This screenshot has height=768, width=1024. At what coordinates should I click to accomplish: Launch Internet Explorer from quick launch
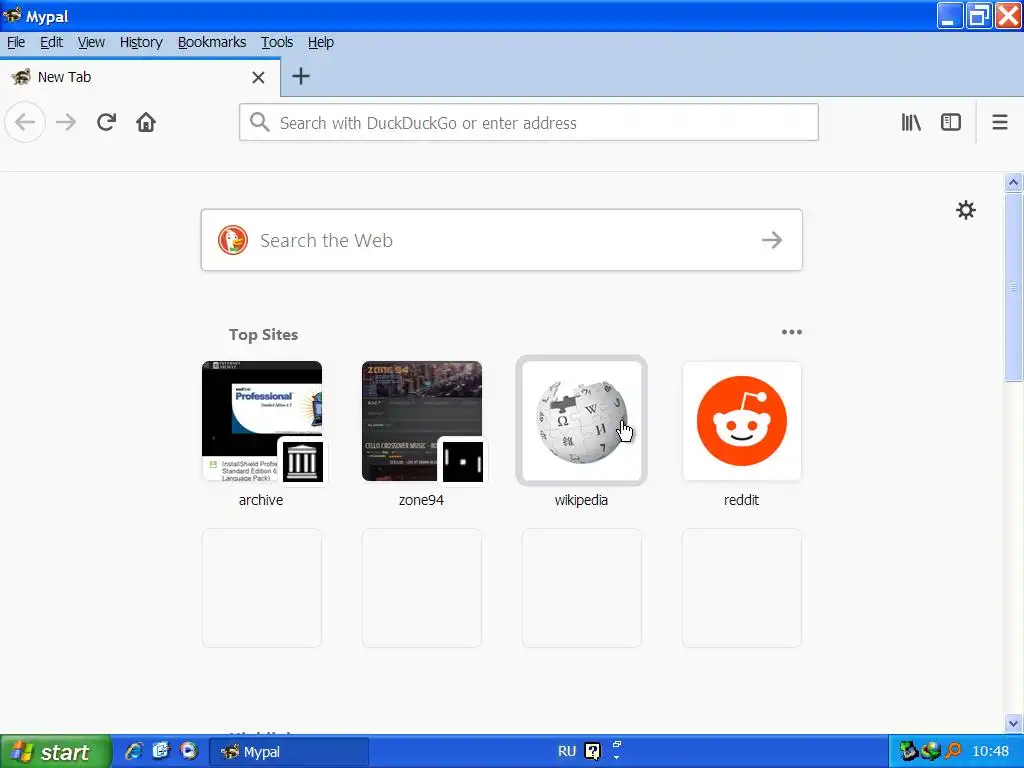(x=134, y=752)
